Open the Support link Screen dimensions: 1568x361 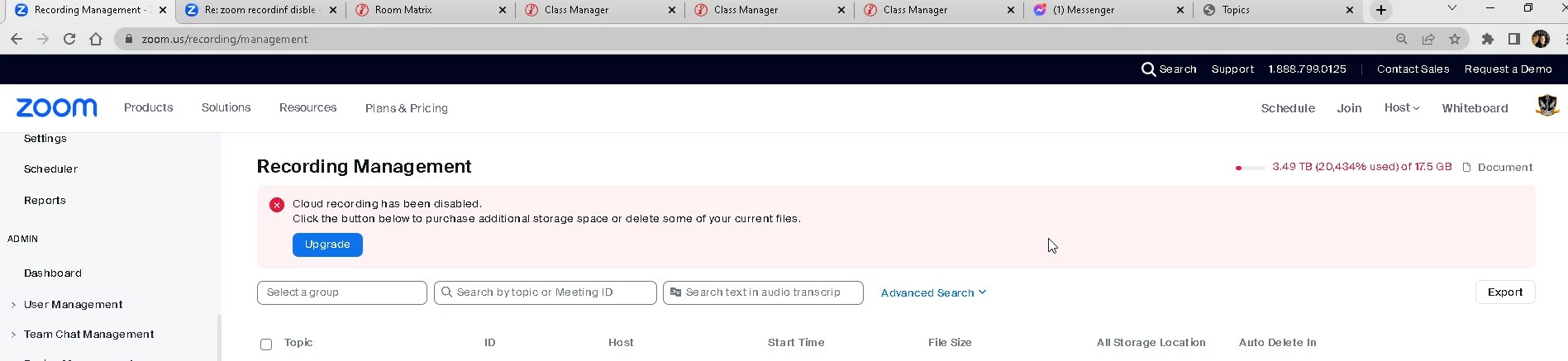click(1232, 69)
